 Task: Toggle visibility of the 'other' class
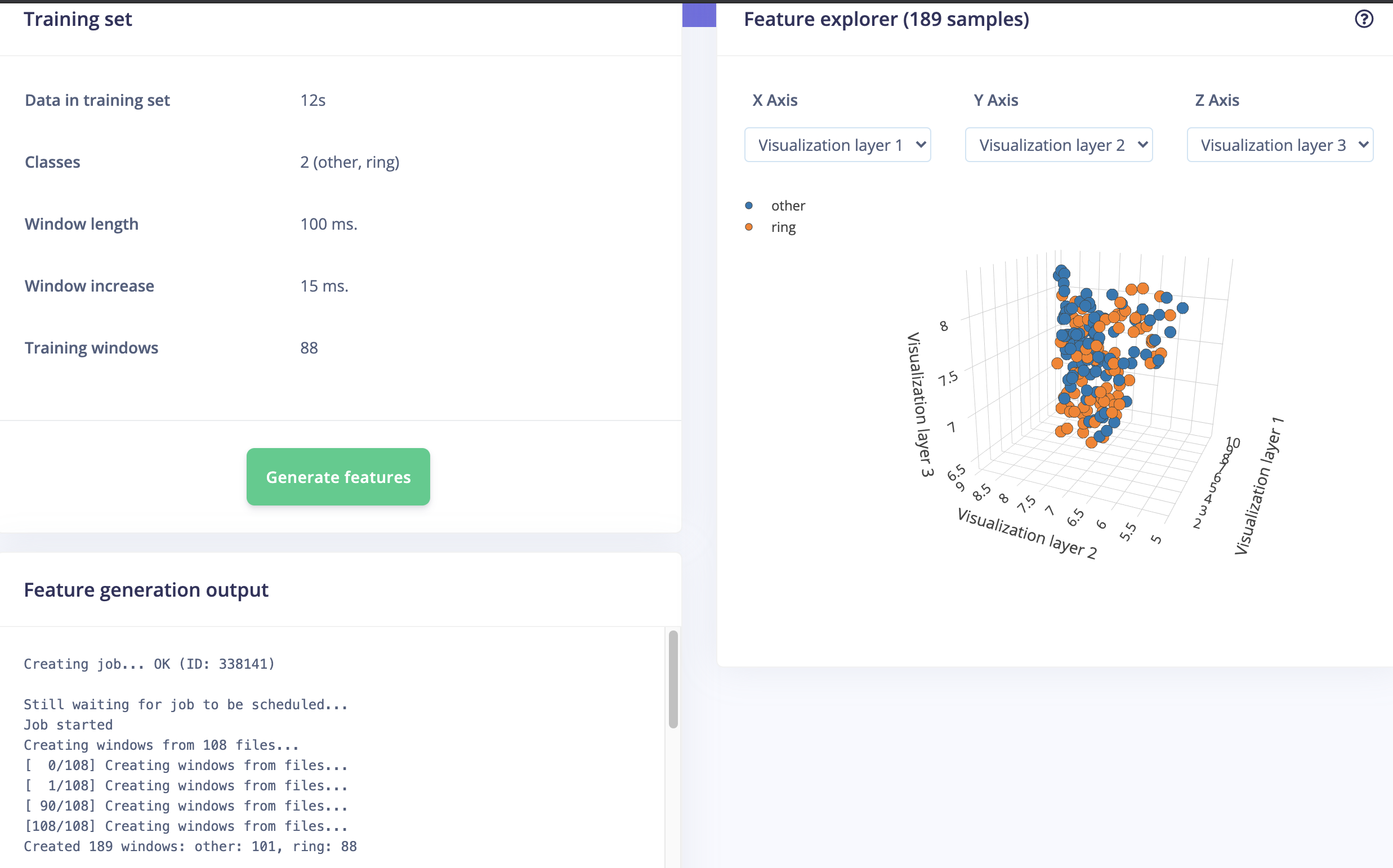pyautogui.click(x=788, y=205)
